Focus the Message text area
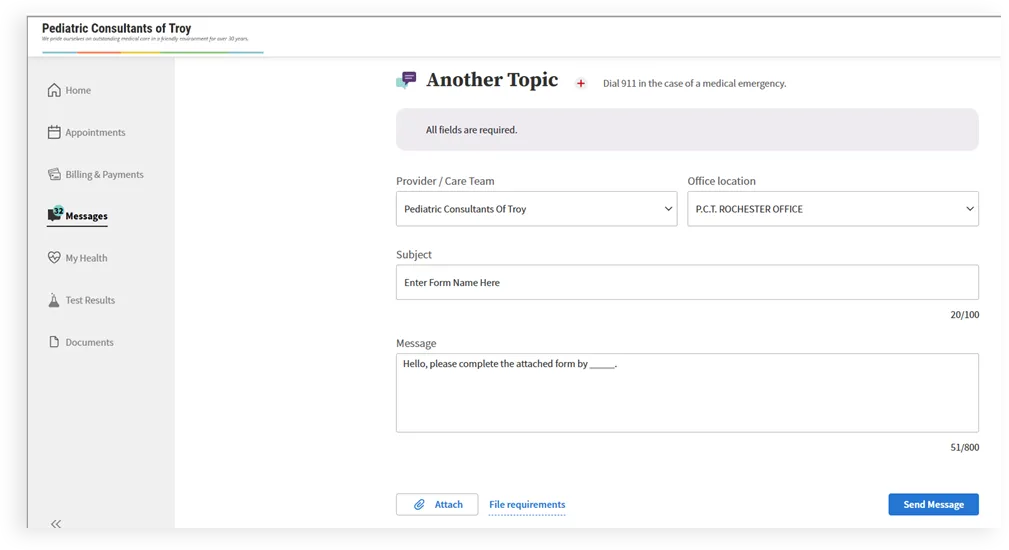 [687, 393]
